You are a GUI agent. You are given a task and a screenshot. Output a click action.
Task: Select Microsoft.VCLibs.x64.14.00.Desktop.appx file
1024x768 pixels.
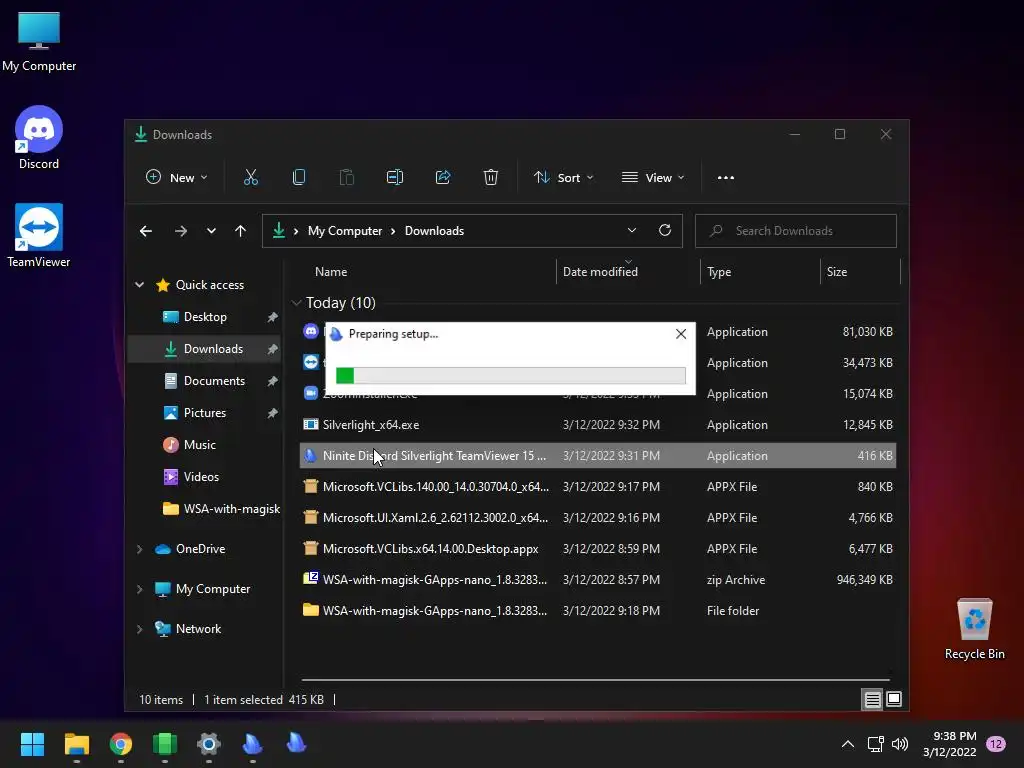click(x=598, y=549)
